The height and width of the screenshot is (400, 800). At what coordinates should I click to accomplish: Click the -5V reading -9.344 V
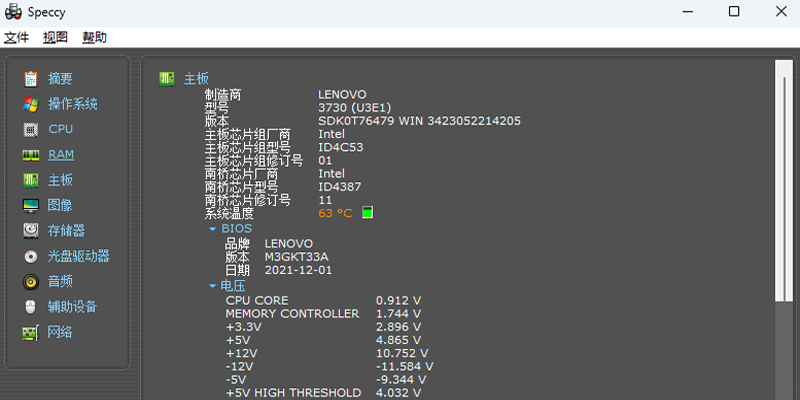(x=401, y=380)
